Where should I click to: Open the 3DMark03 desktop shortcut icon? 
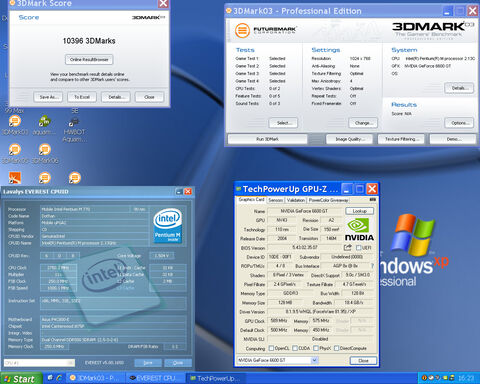[x=15, y=121]
